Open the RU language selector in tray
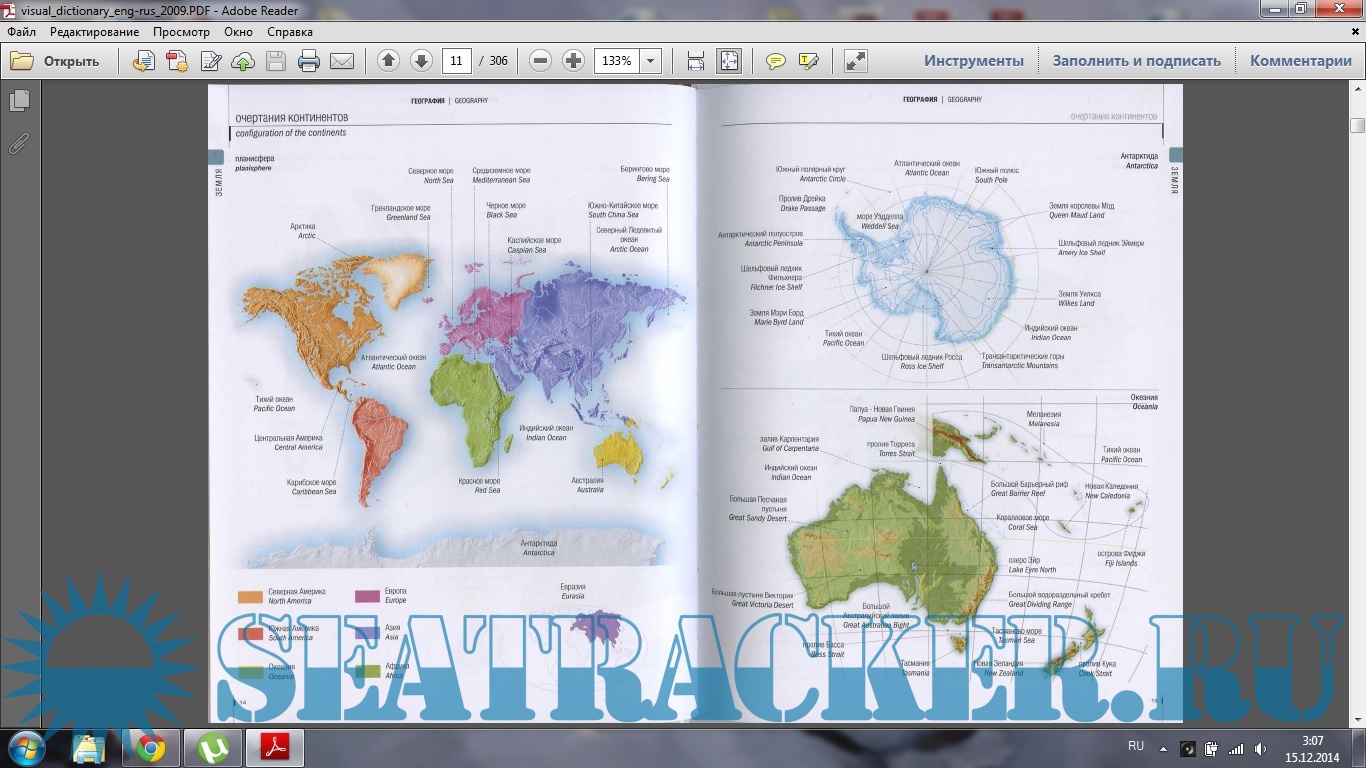Image resolution: width=1366 pixels, height=768 pixels. (1136, 746)
